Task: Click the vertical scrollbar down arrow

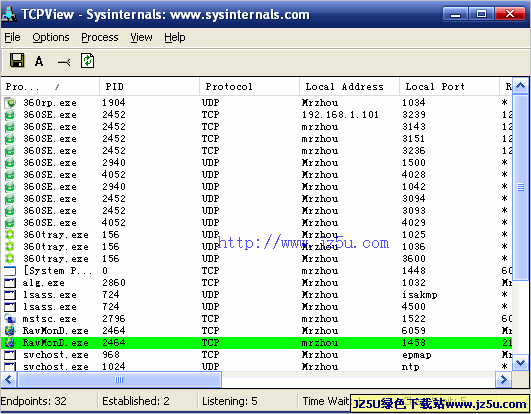Action: tap(521, 363)
